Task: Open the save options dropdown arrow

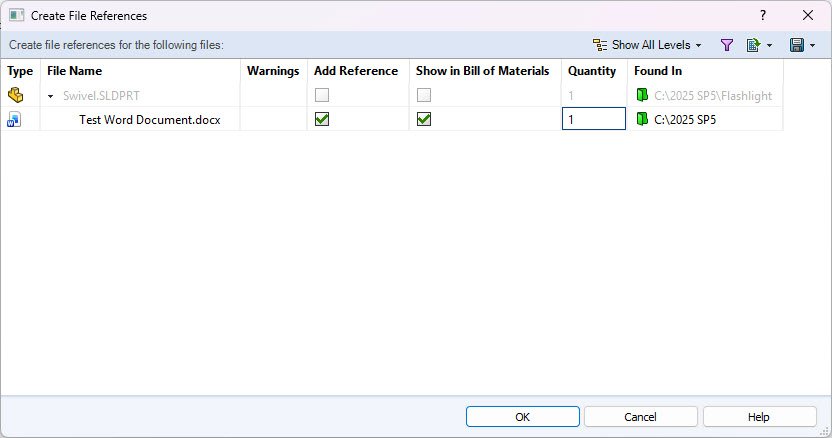Action: click(812, 46)
